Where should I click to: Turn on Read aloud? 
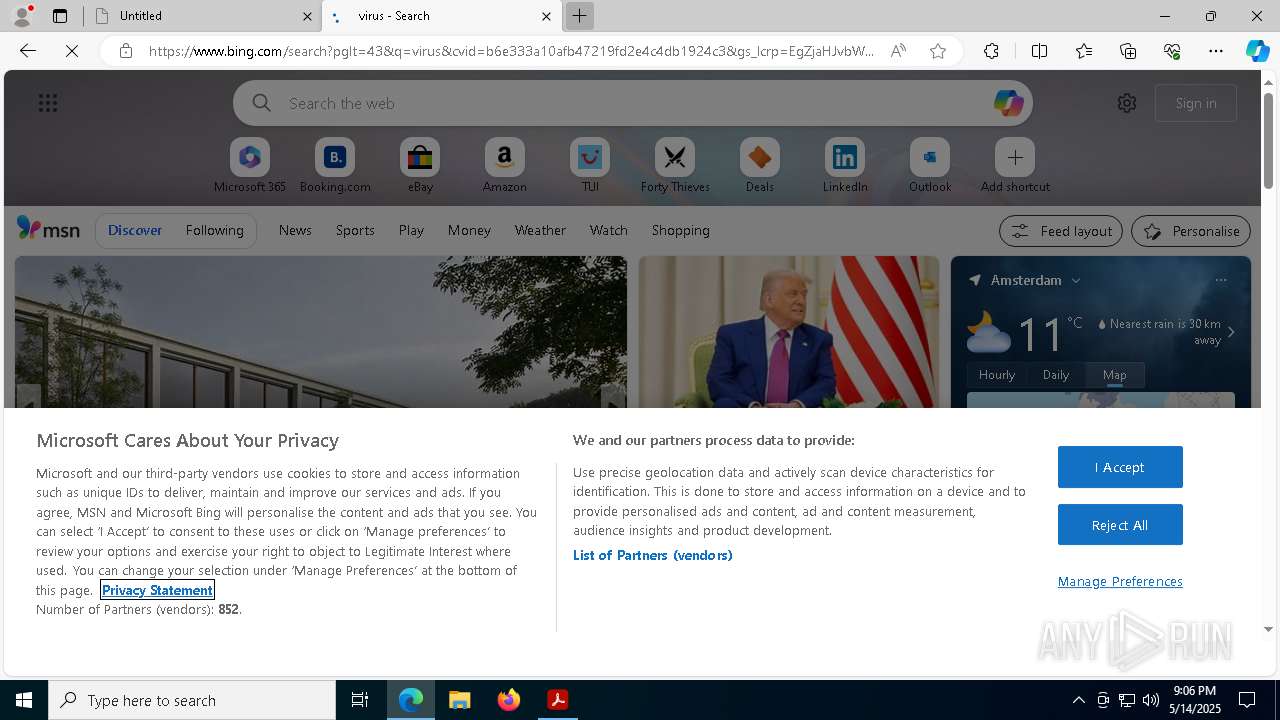click(898, 51)
